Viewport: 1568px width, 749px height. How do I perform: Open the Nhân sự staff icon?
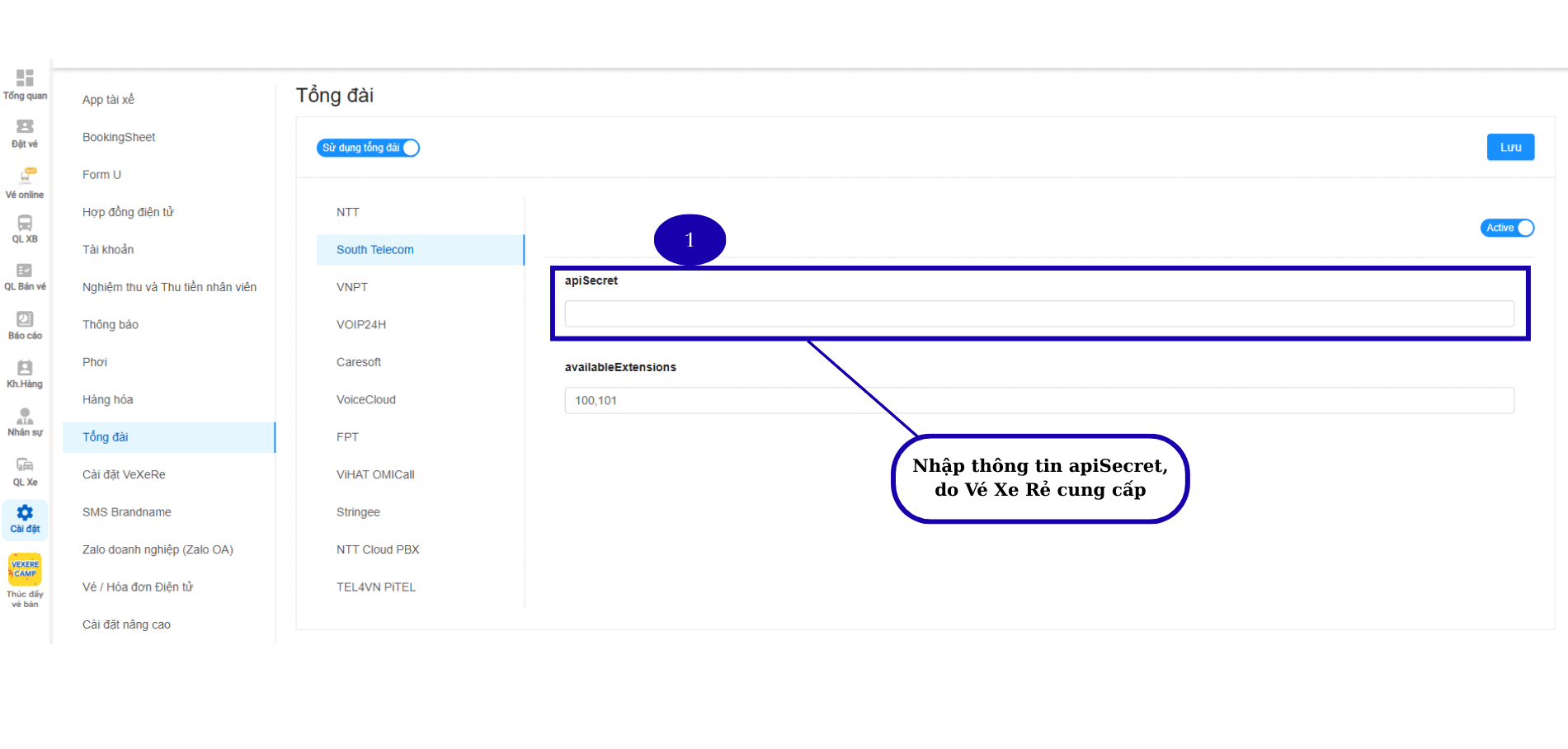25,417
